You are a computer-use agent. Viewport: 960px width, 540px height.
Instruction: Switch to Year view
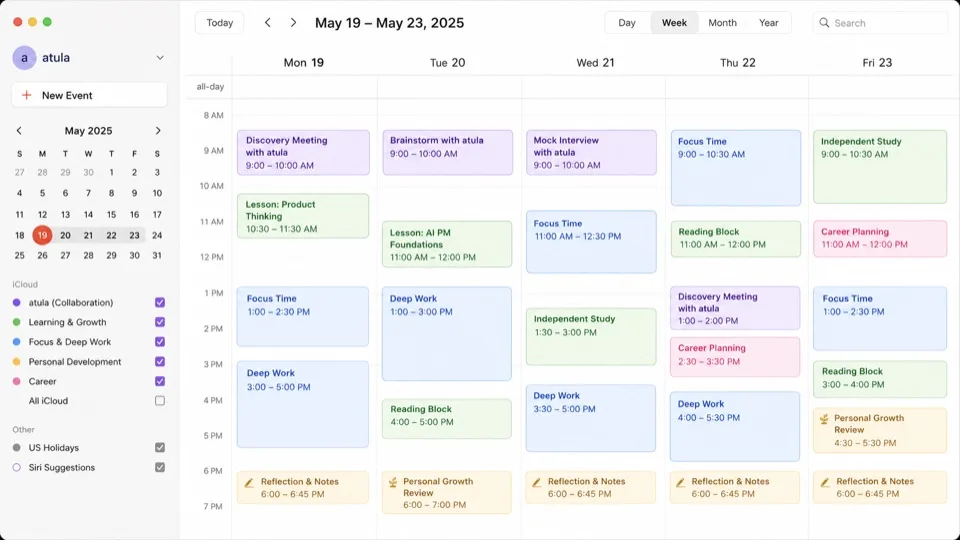[x=768, y=23]
